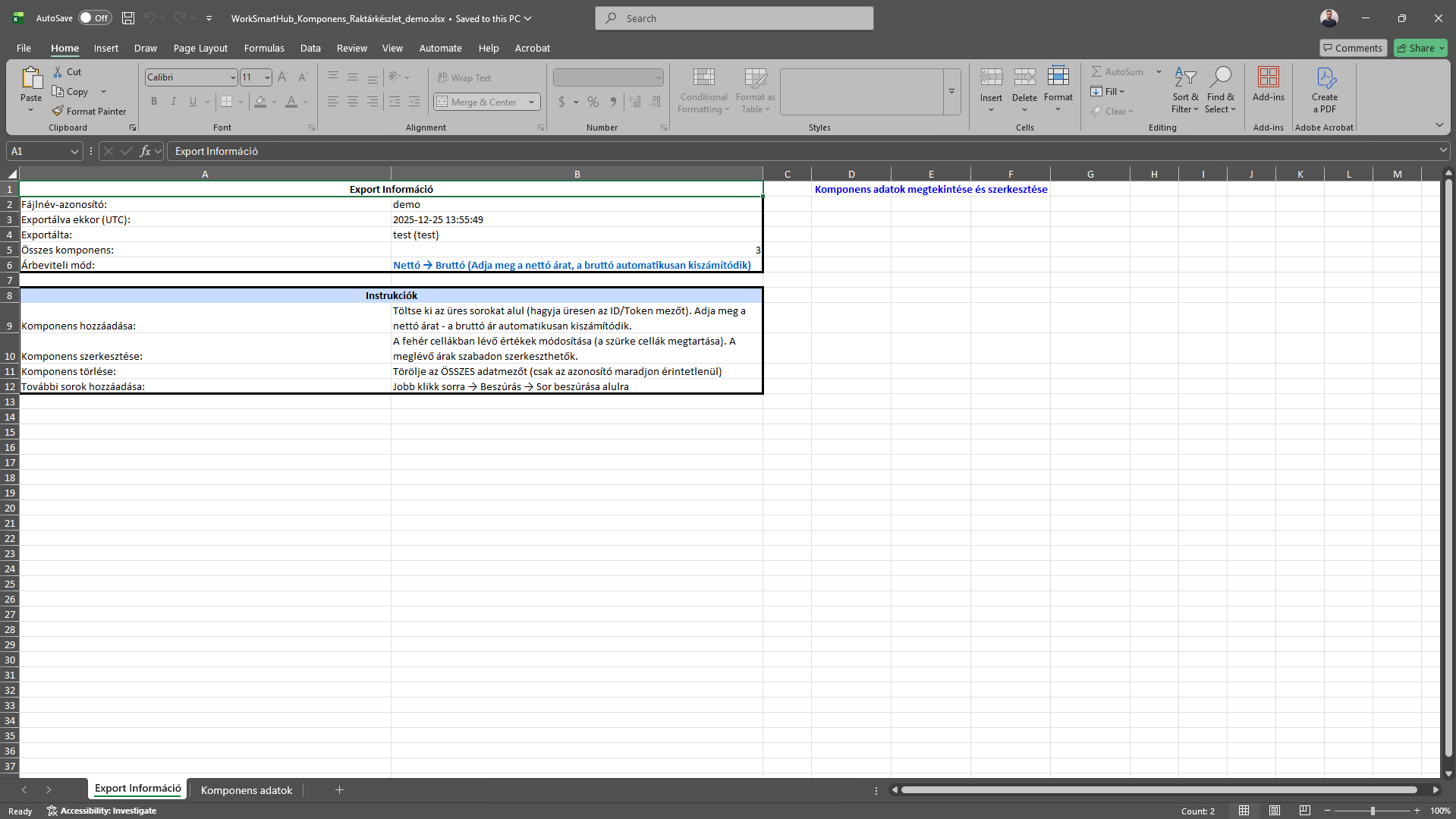1456x819 pixels.
Task: Open Conditional Formatting menu
Action: (x=704, y=90)
